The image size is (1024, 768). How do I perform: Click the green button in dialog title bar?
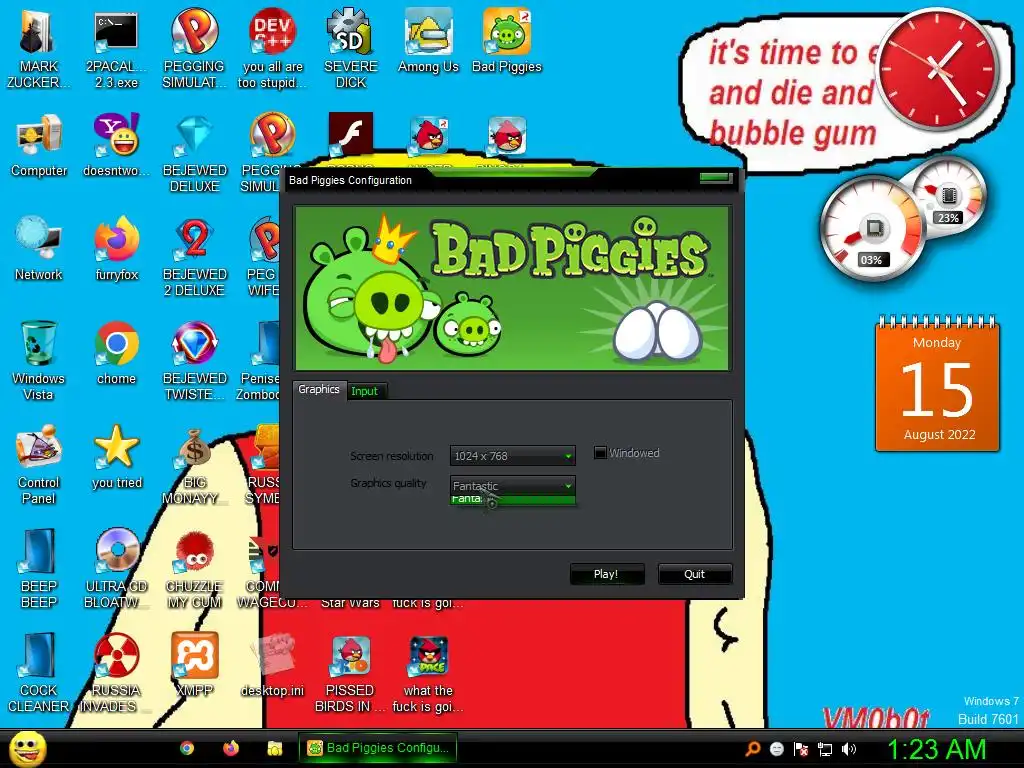[715, 178]
